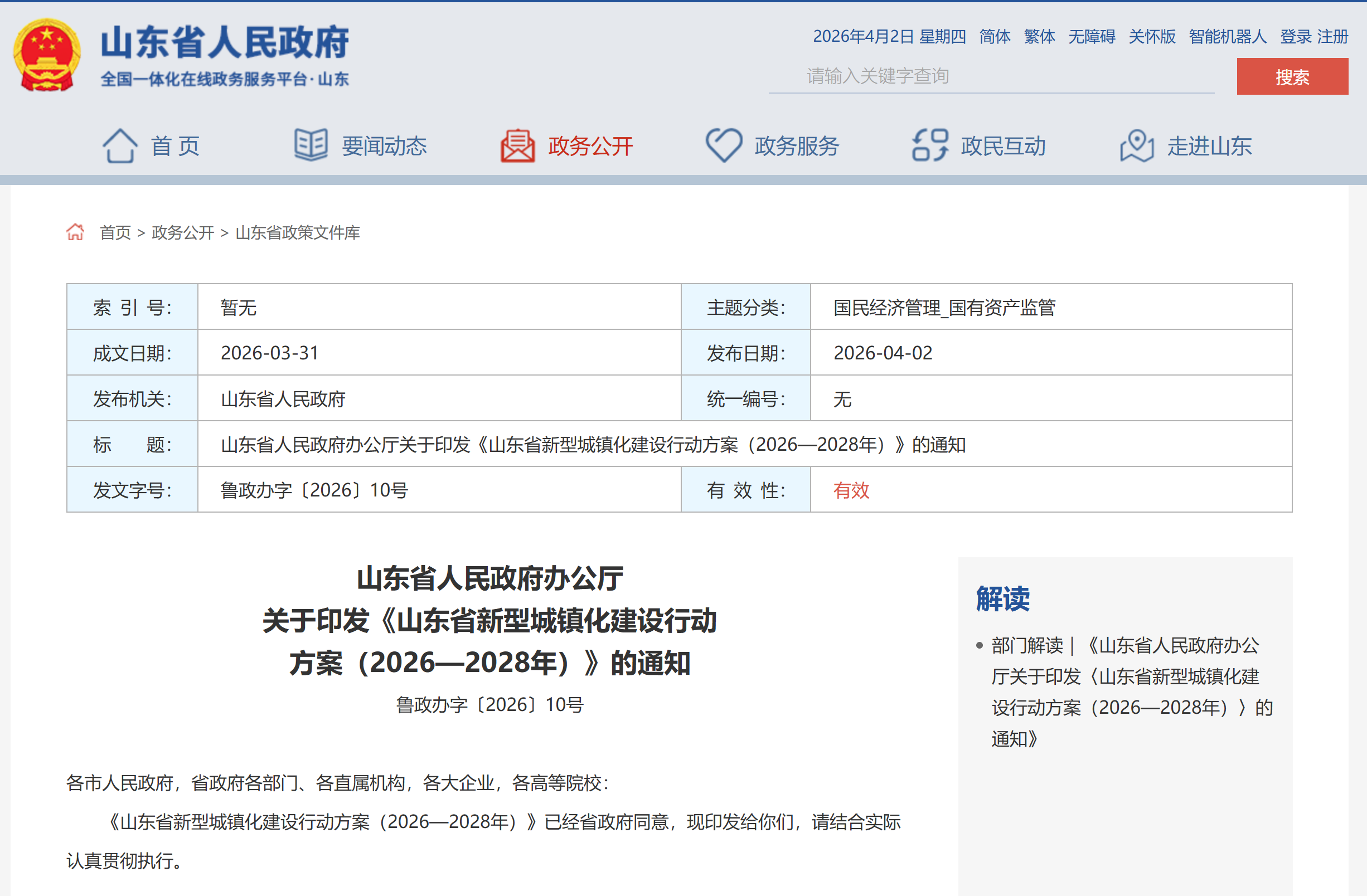Click the map pin icon for 走进山东
Image resolution: width=1367 pixels, height=896 pixels.
click(x=1136, y=146)
